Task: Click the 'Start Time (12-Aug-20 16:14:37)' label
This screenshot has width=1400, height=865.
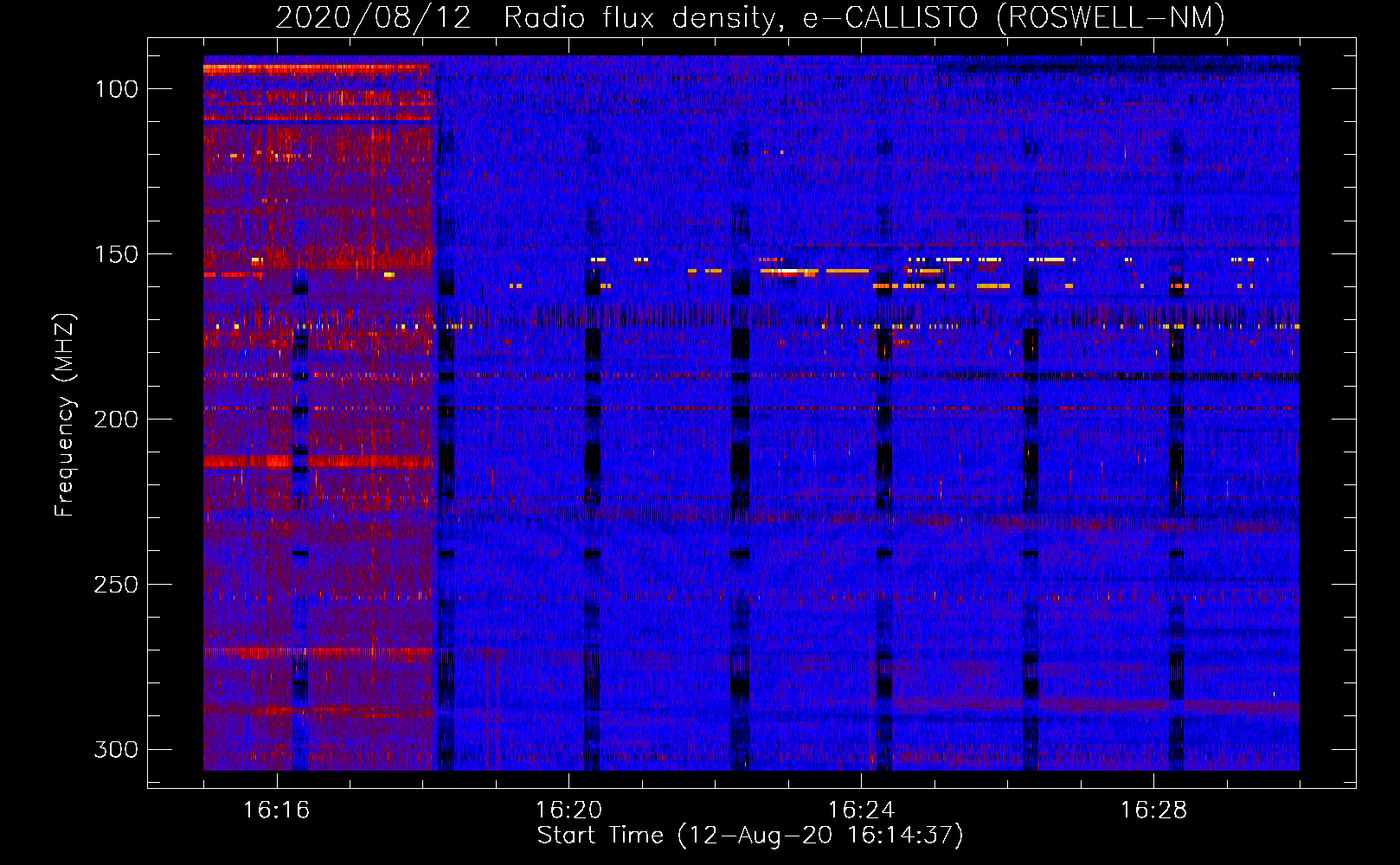Action: (750, 836)
